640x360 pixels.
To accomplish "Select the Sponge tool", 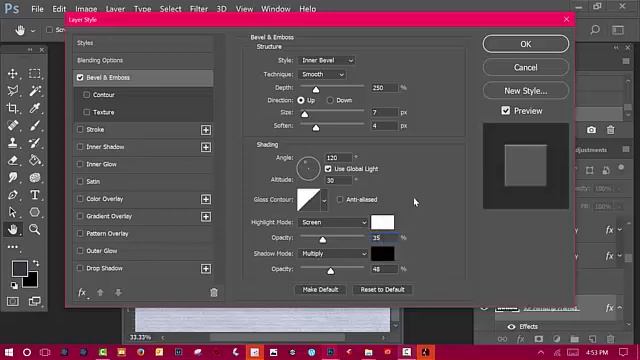I will (x=35, y=178).
